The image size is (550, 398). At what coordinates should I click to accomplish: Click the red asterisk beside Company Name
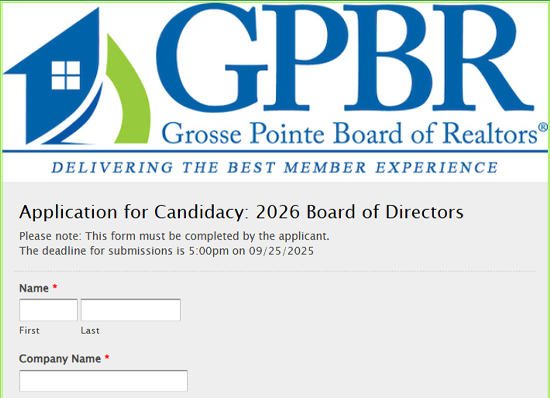pyautogui.click(x=107, y=358)
